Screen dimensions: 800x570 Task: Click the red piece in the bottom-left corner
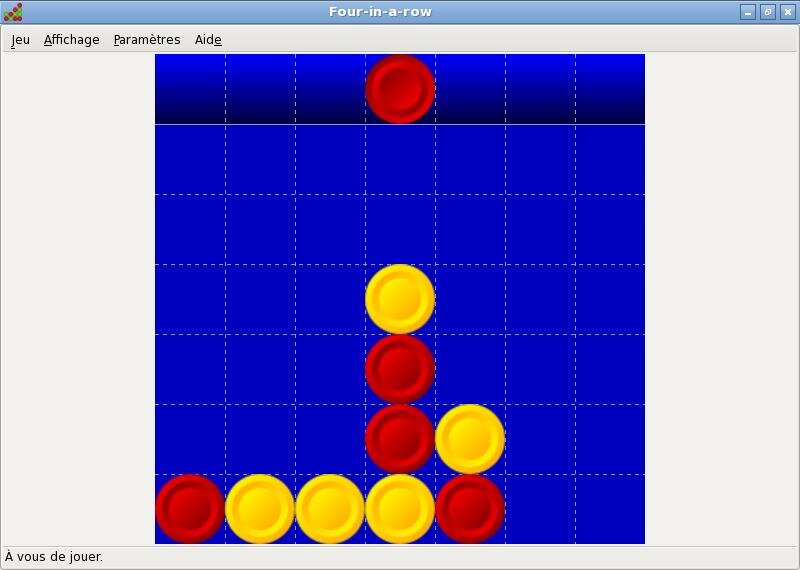(190, 509)
